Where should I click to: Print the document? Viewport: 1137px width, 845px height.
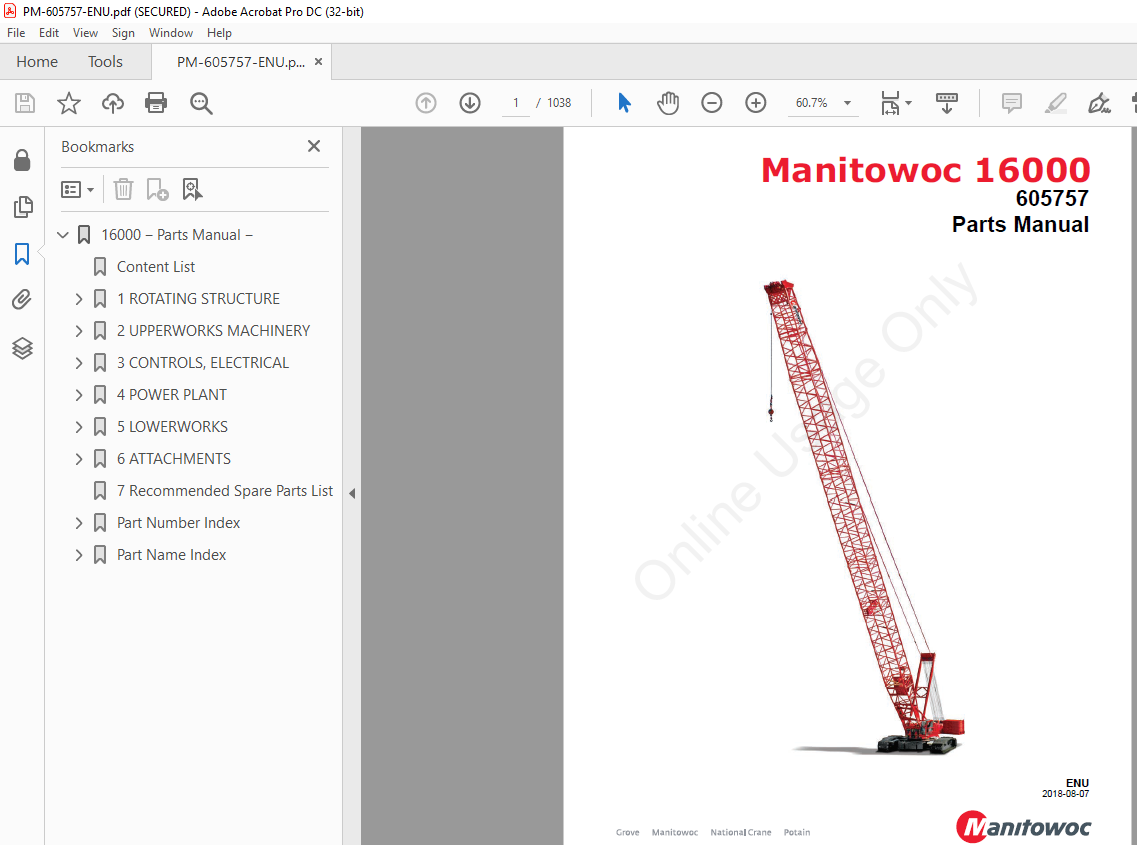click(156, 103)
